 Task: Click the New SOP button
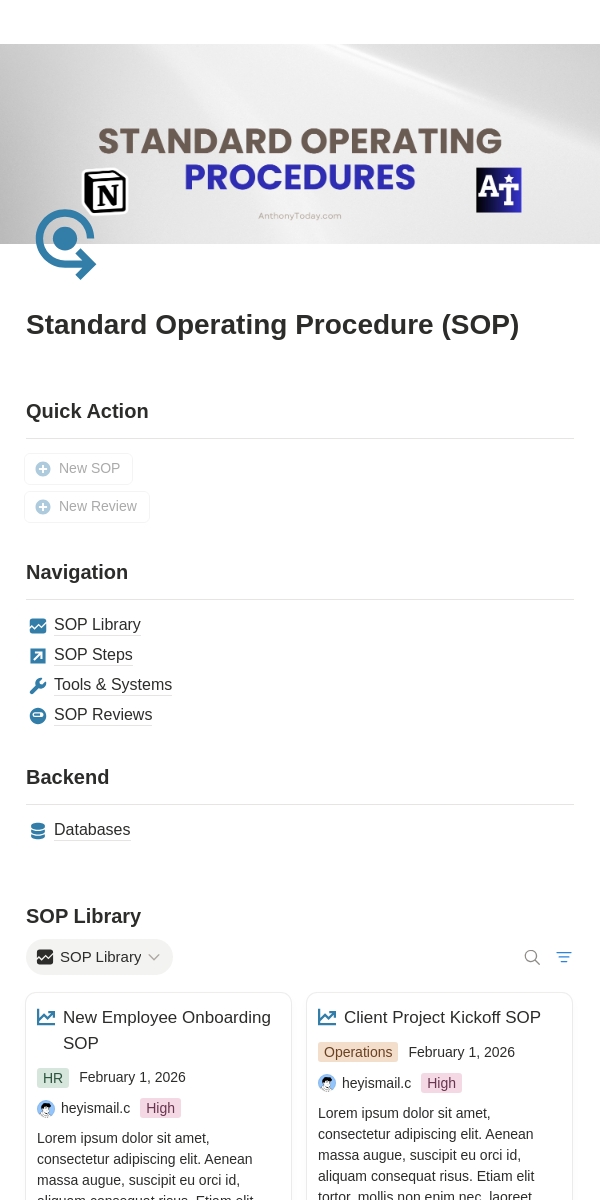click(x=78, y=469)
